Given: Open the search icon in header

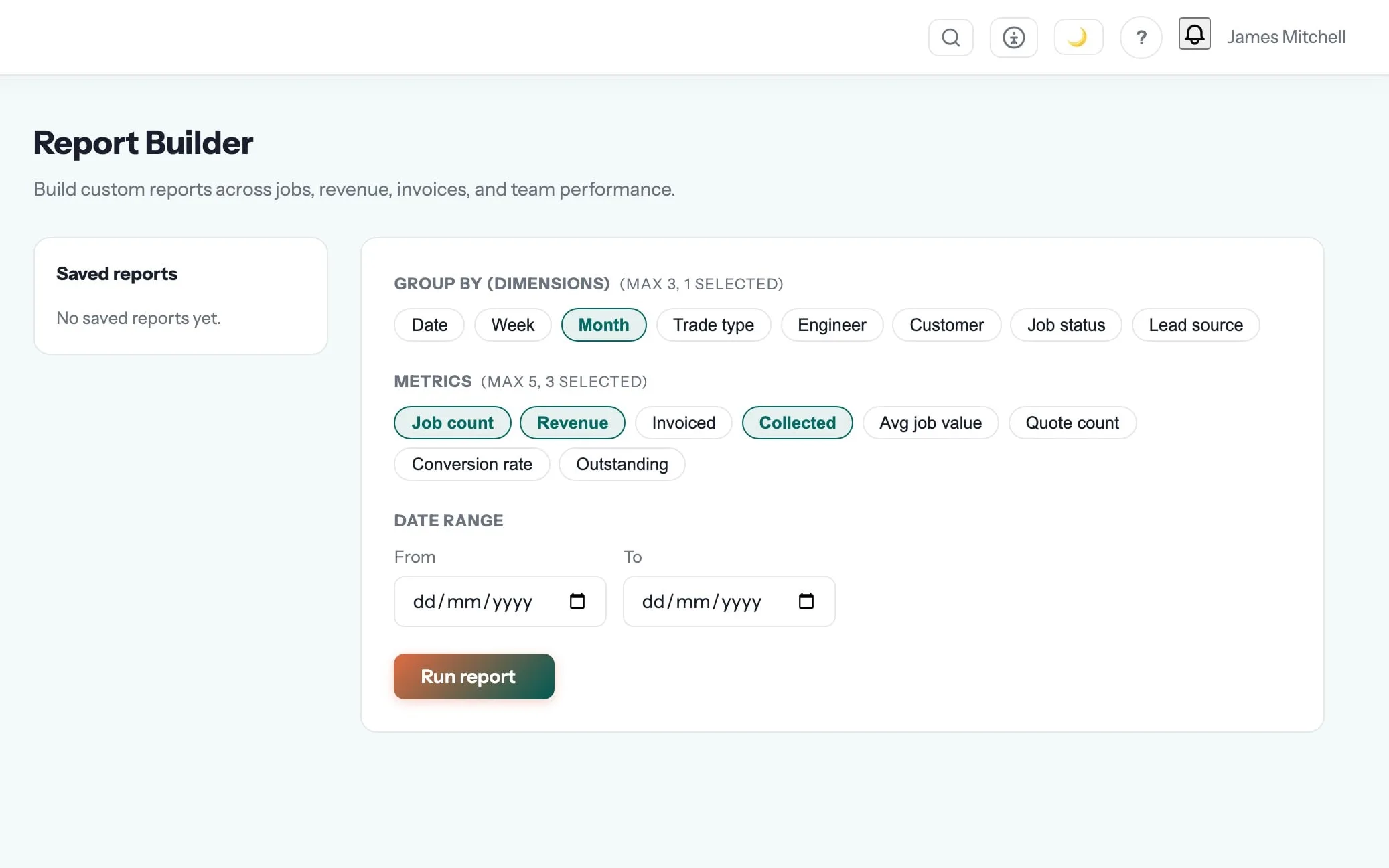Looking at the screenshot, I should click(x=950, y=38).
